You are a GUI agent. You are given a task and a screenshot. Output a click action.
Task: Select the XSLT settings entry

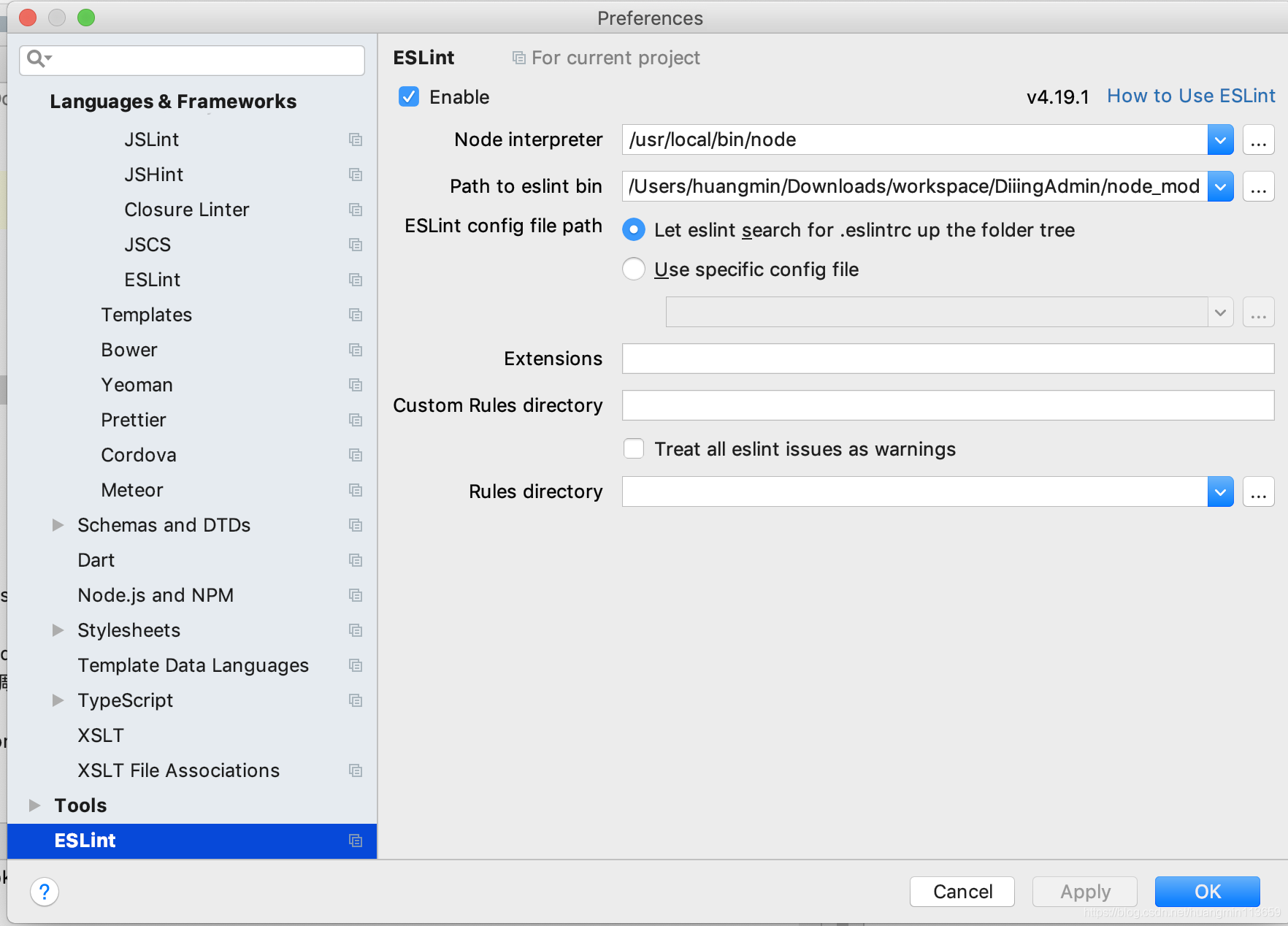tap(101, 735)
